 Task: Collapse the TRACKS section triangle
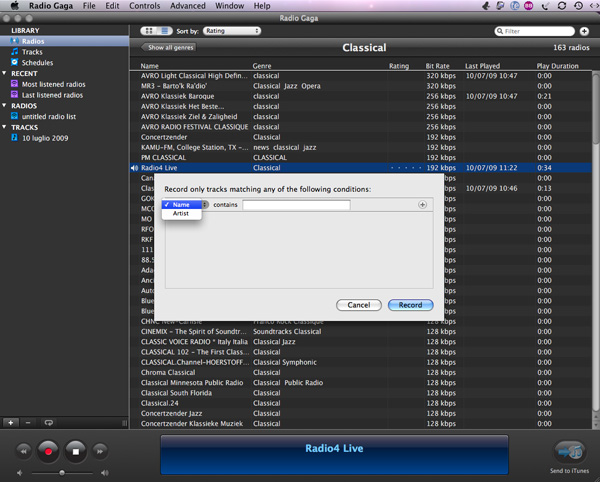tap(4, 127)
